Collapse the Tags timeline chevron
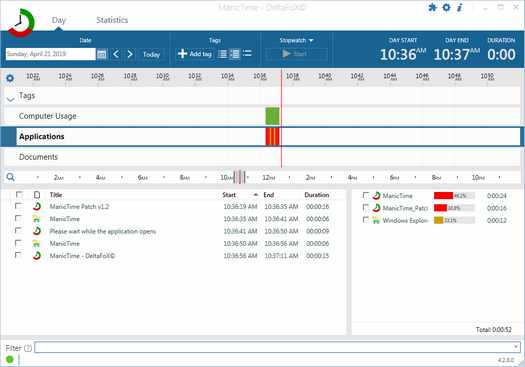This screenshot has width=525, height=367. tap(10, 99)
